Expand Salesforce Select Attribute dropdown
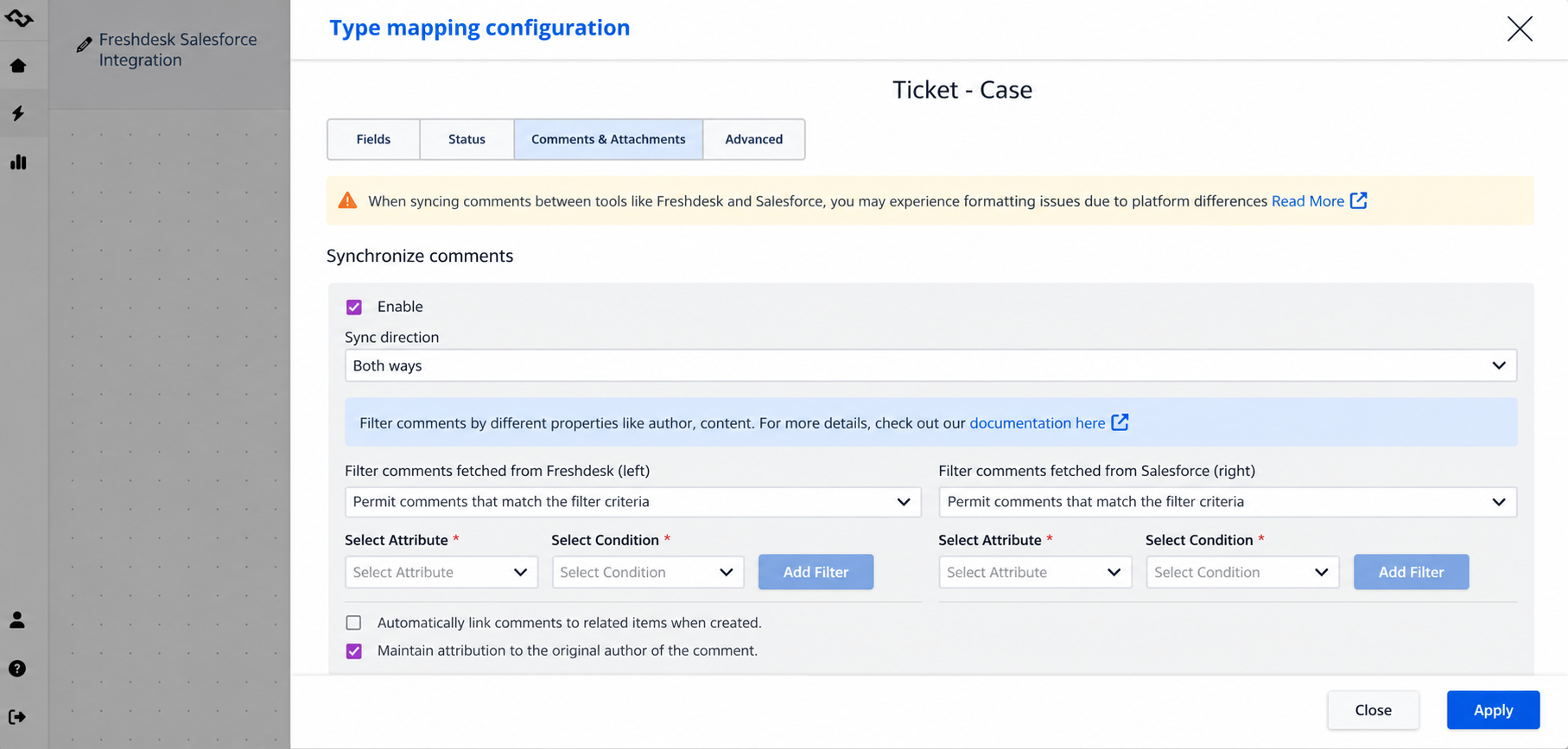Screen dimensions: 1568x749 coord(1035,572)
